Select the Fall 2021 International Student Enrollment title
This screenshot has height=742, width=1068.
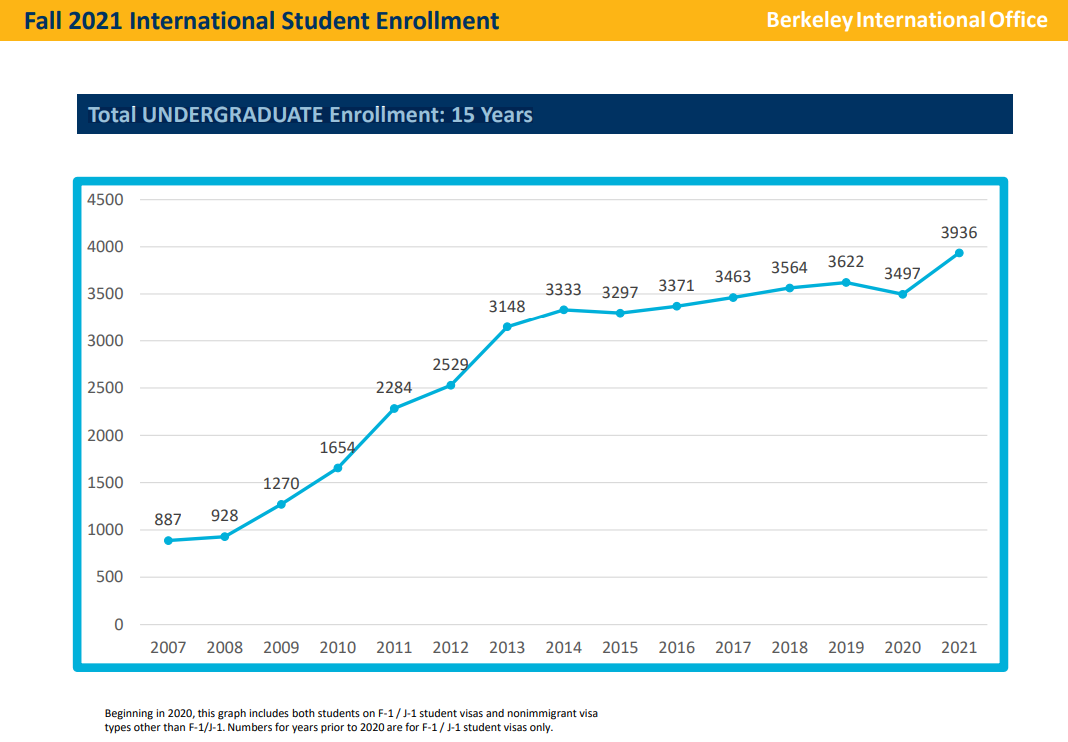pos(262,20)
